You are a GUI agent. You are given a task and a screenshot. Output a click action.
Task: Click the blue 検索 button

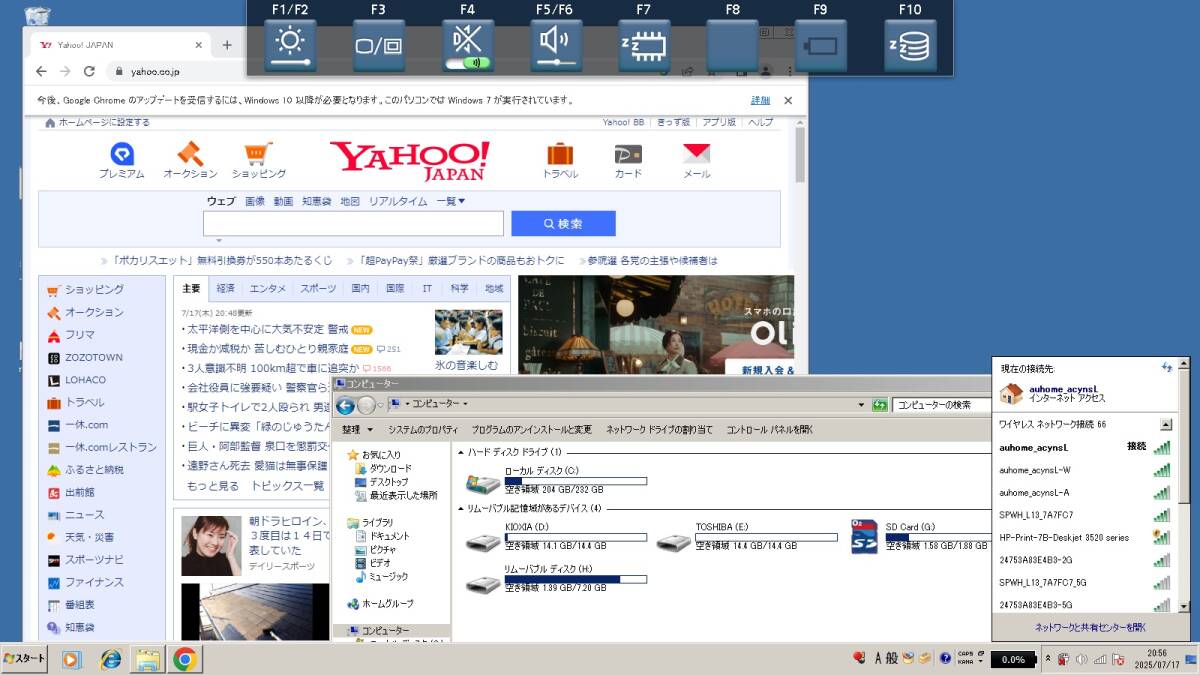[563, 224]
